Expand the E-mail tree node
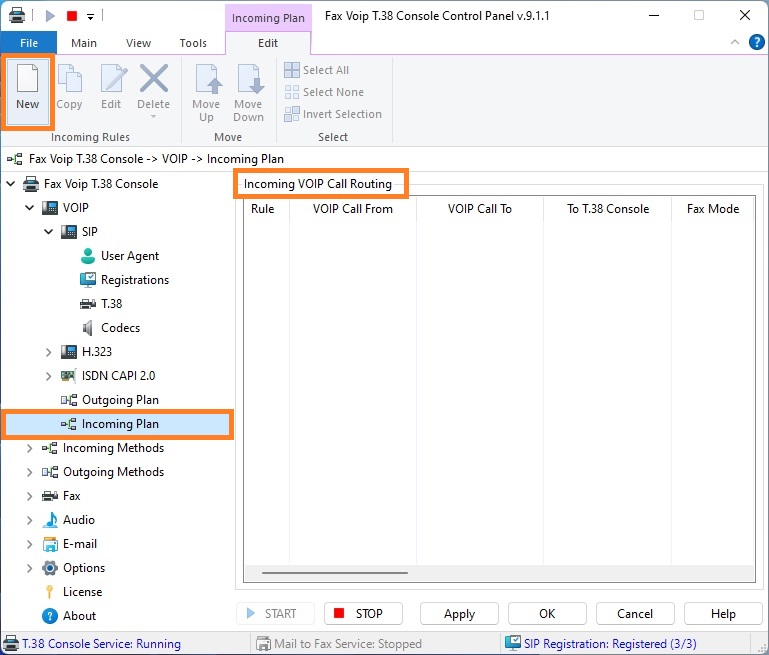This screenshot has width=769, height=655. click(29, 544)
